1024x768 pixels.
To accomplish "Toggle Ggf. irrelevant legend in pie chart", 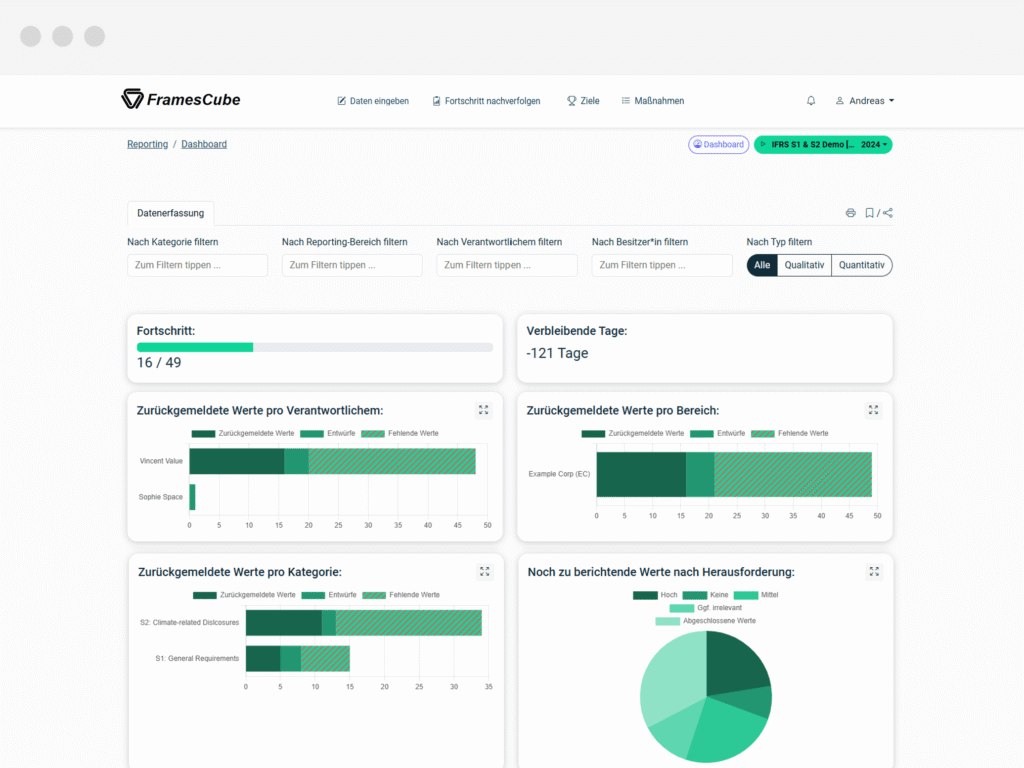I will tap(706, 608).
